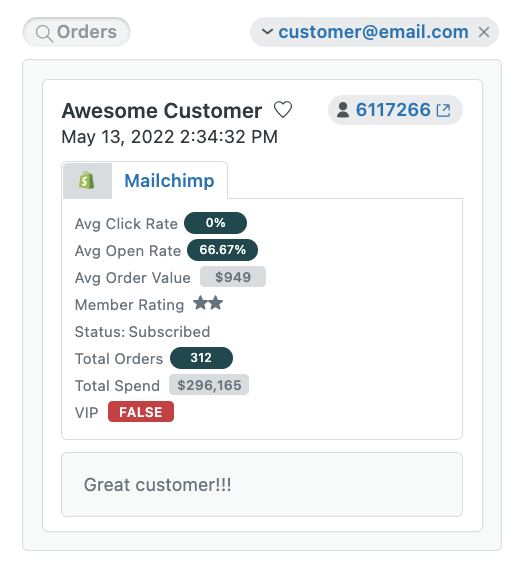Click the two-star Member Rating icons
The width and height of the screenshot is (524, 575).
[208, 303]
